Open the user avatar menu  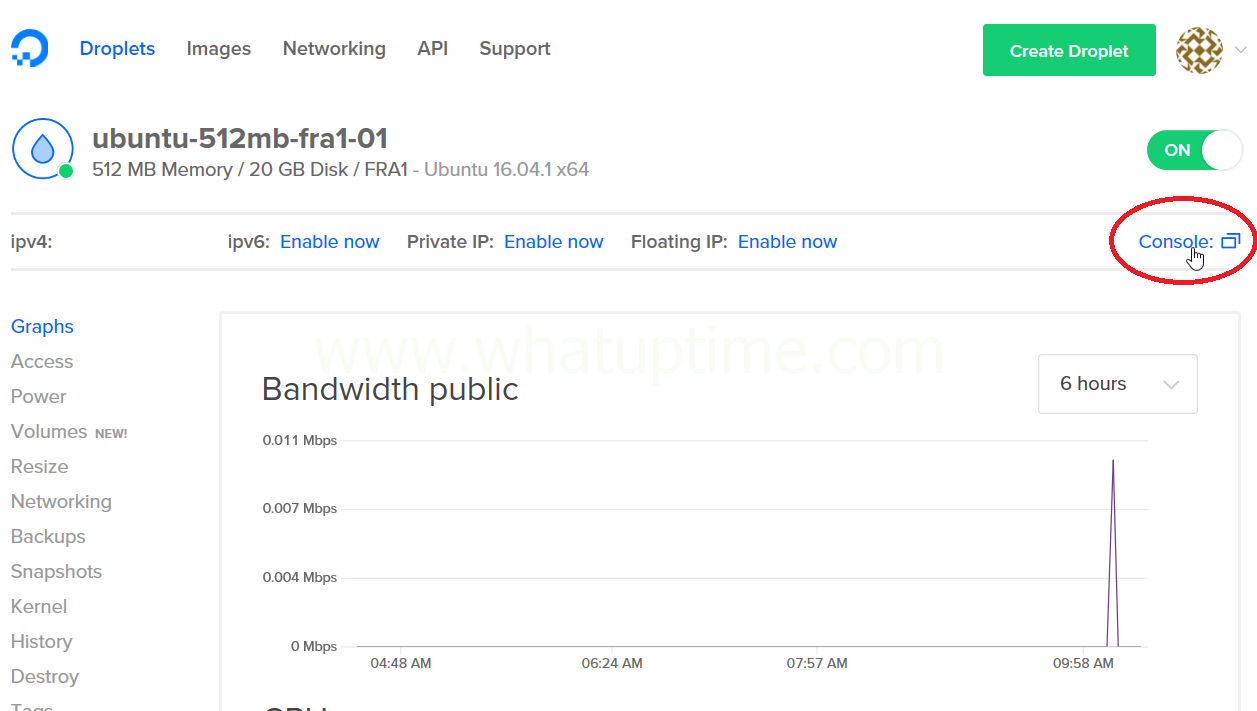(1198, 50)
